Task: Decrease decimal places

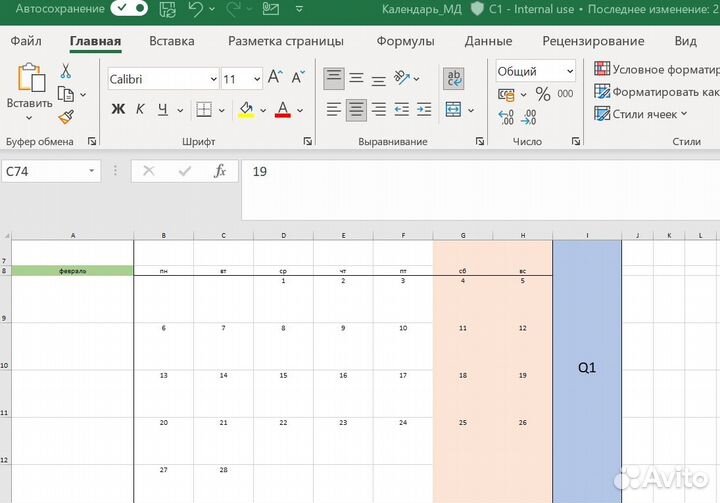Action: point(529,117)
